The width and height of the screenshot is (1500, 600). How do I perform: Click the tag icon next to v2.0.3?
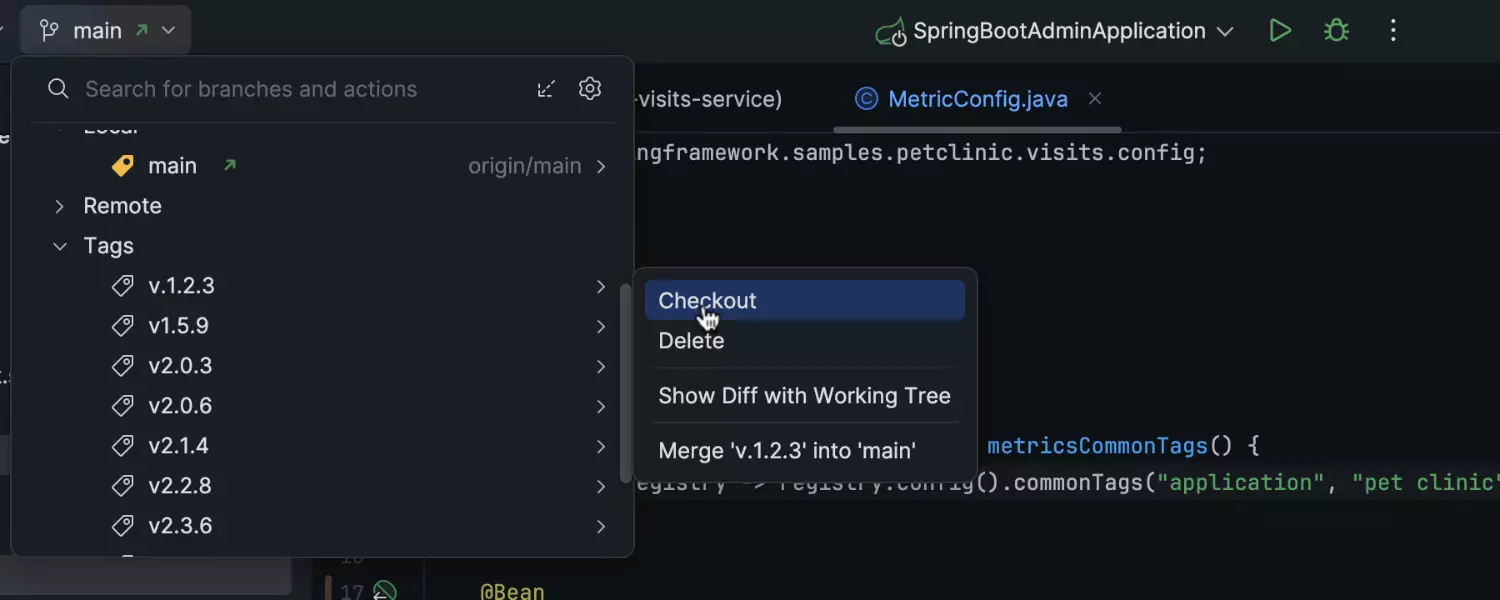(123, 366)
